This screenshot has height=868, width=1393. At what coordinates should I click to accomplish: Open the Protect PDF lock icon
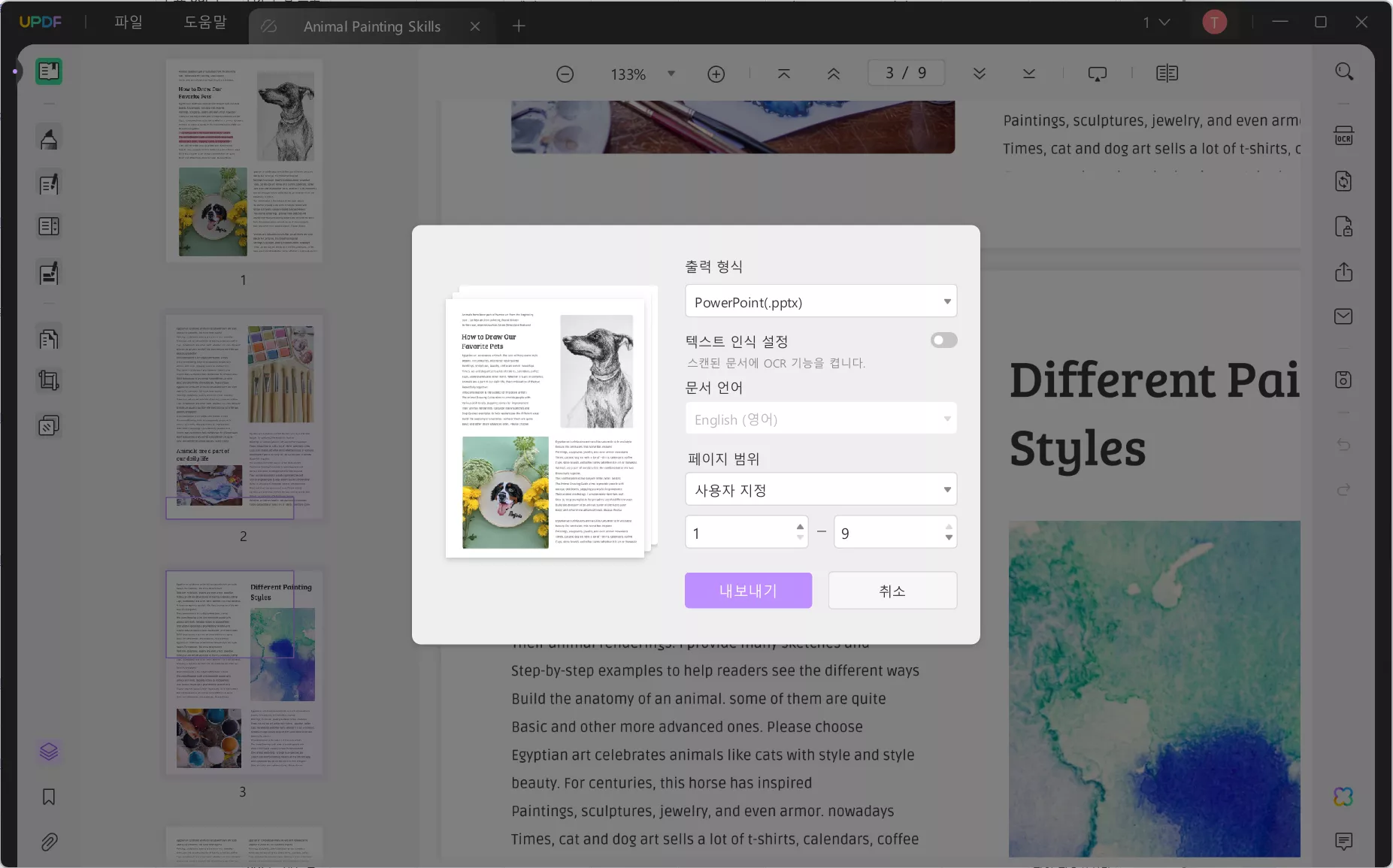[x=1344, y=226]
